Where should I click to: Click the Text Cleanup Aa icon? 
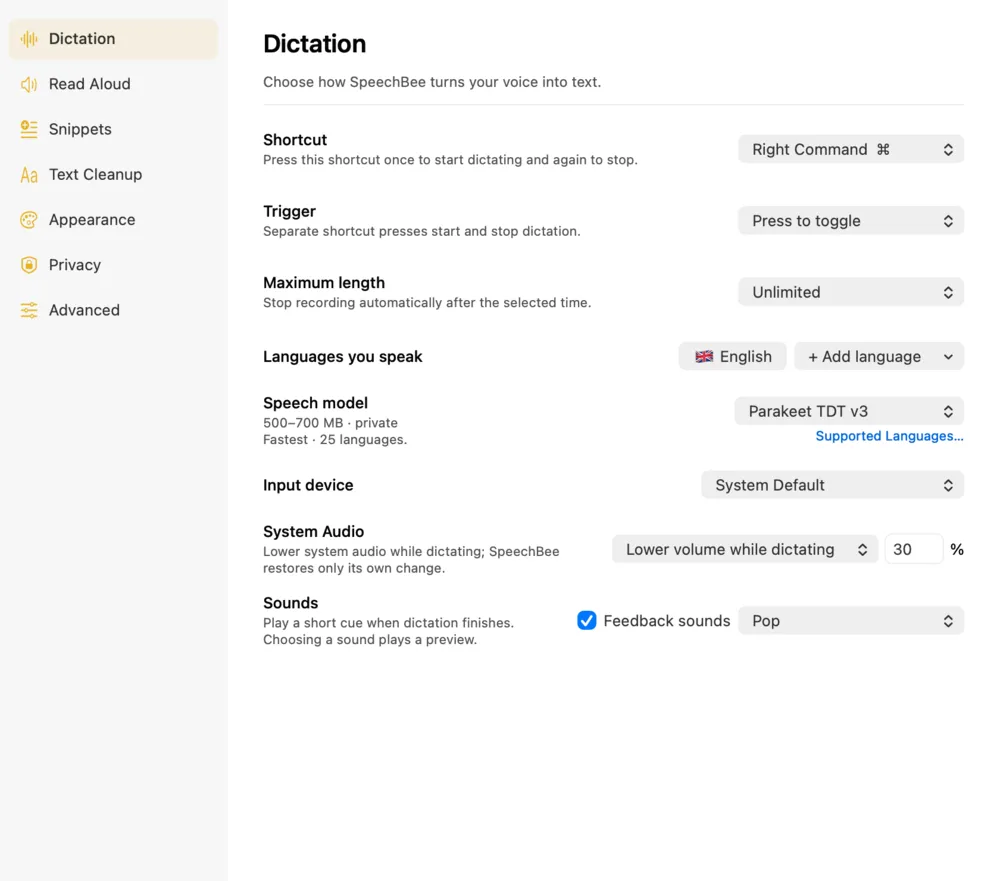click(29, 175)
